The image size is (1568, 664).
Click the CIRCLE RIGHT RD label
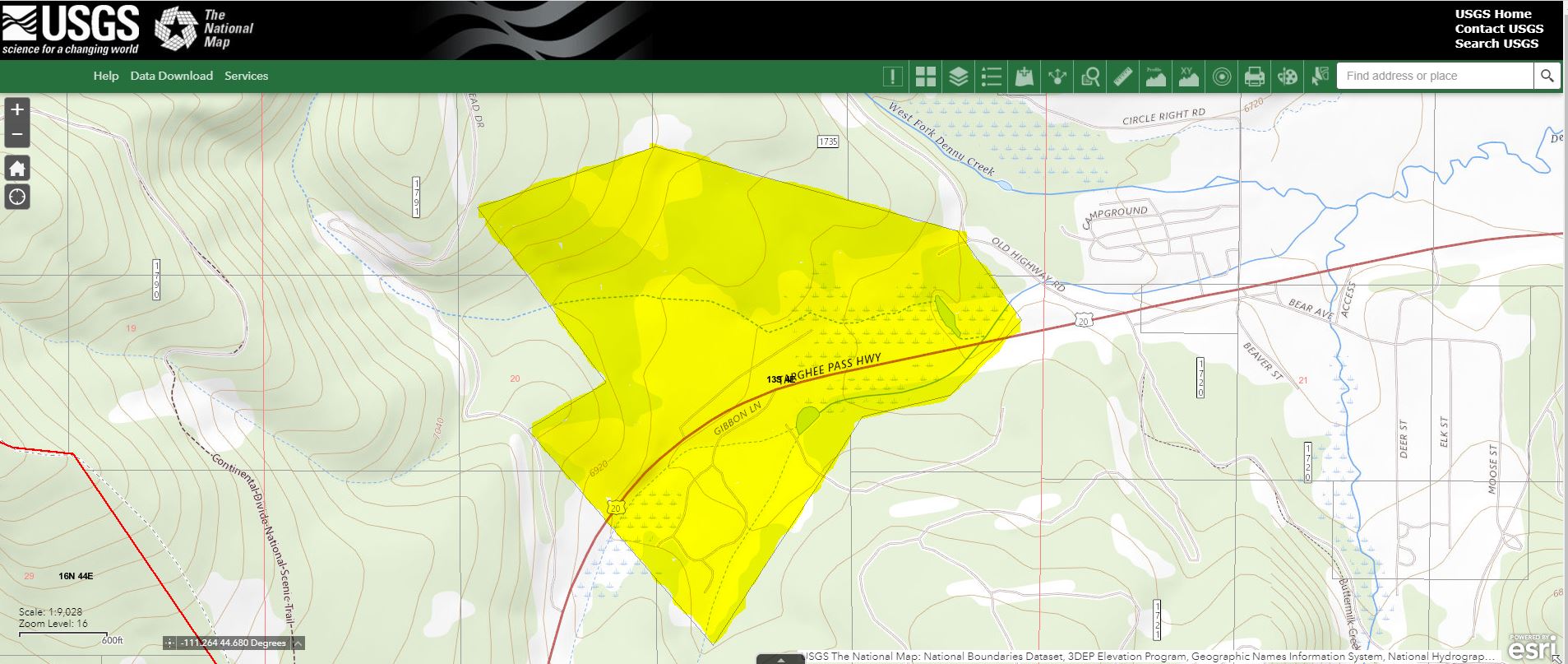1163,116
